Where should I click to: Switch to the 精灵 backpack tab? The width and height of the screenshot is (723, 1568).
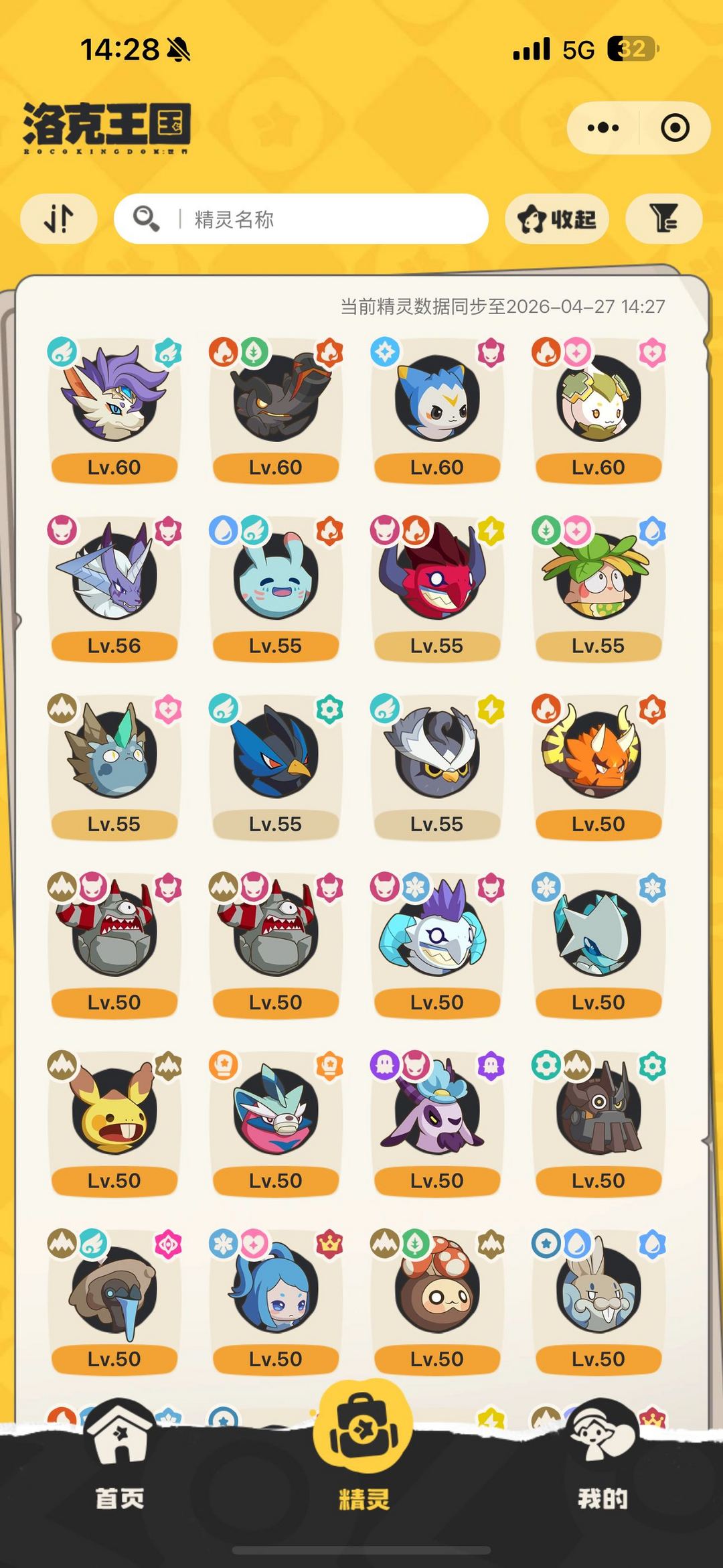coord(362,1447)
